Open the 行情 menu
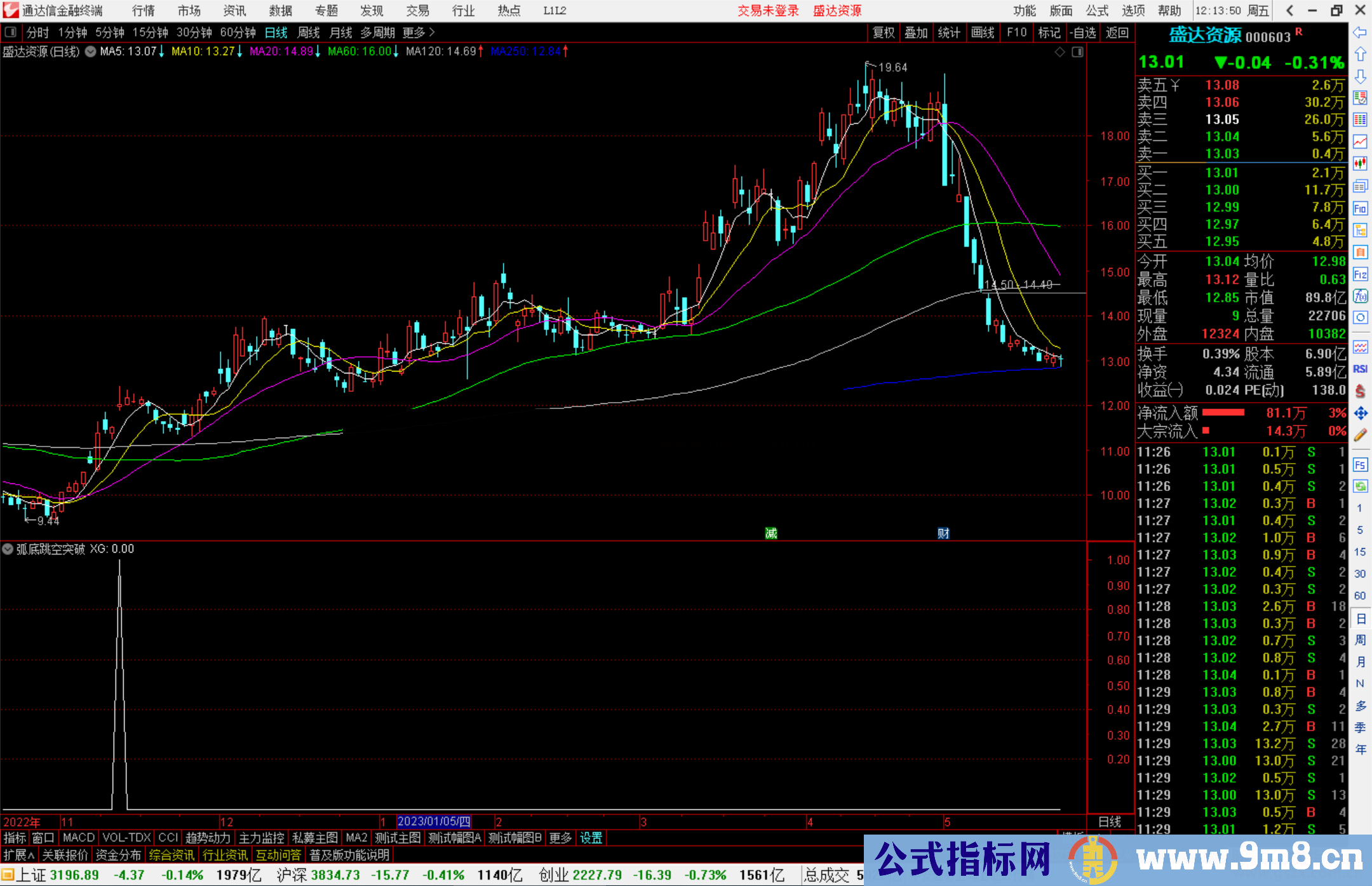Screen dimensions: 1372x886 (x=144, y=11)
